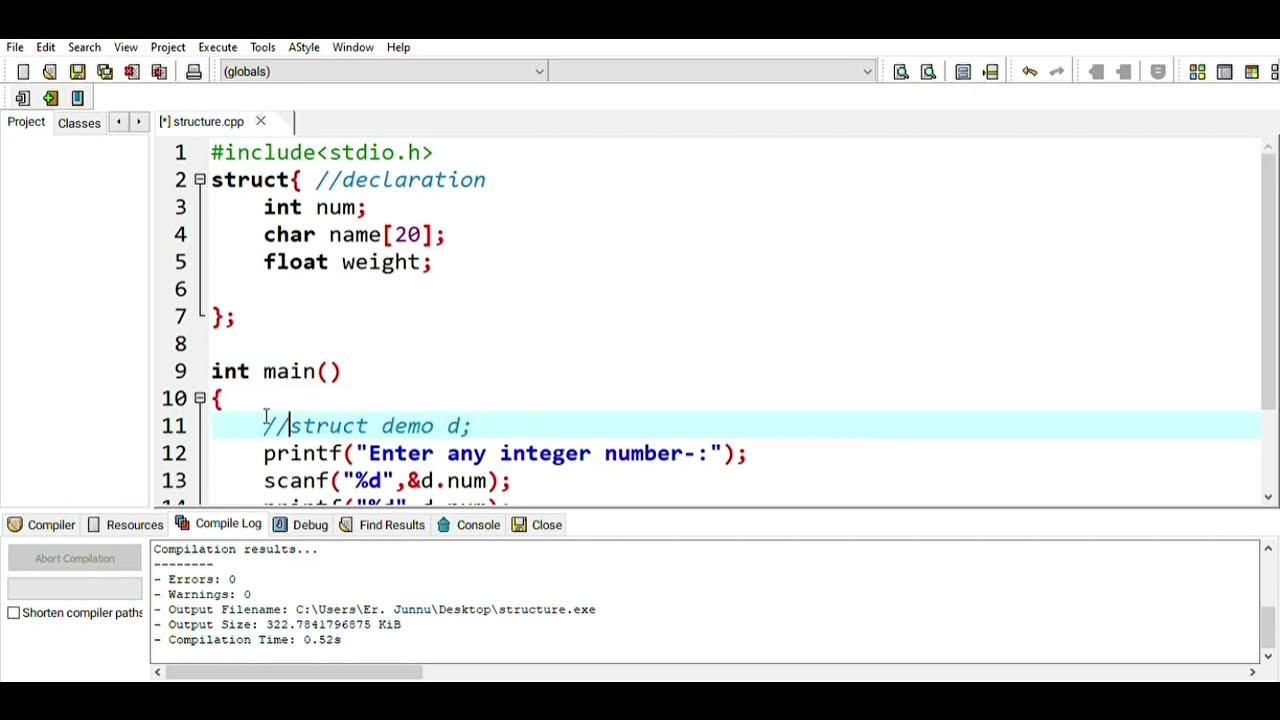Open the Help menu
Viewport: 1280px width, 720px height.
(398, 47)
